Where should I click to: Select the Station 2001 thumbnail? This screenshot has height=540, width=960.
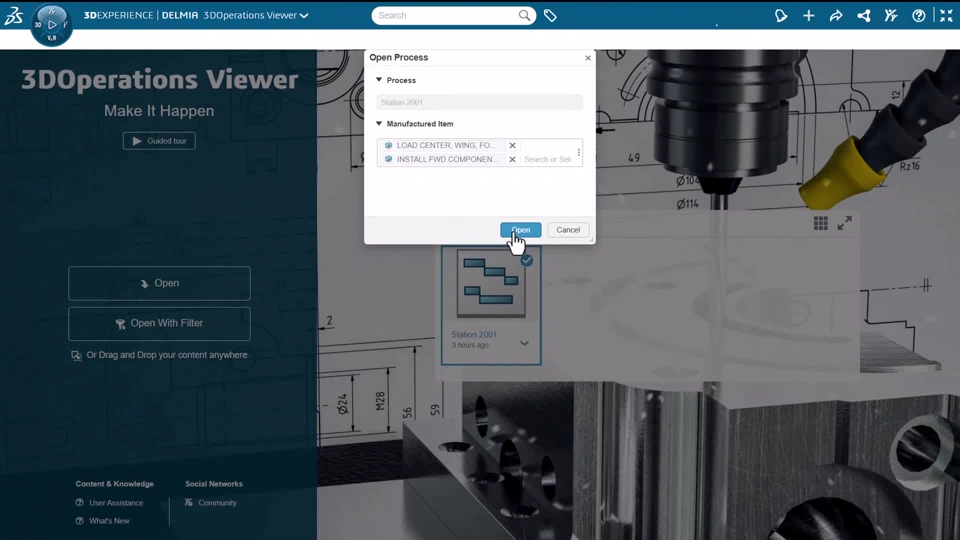[491, 284]
